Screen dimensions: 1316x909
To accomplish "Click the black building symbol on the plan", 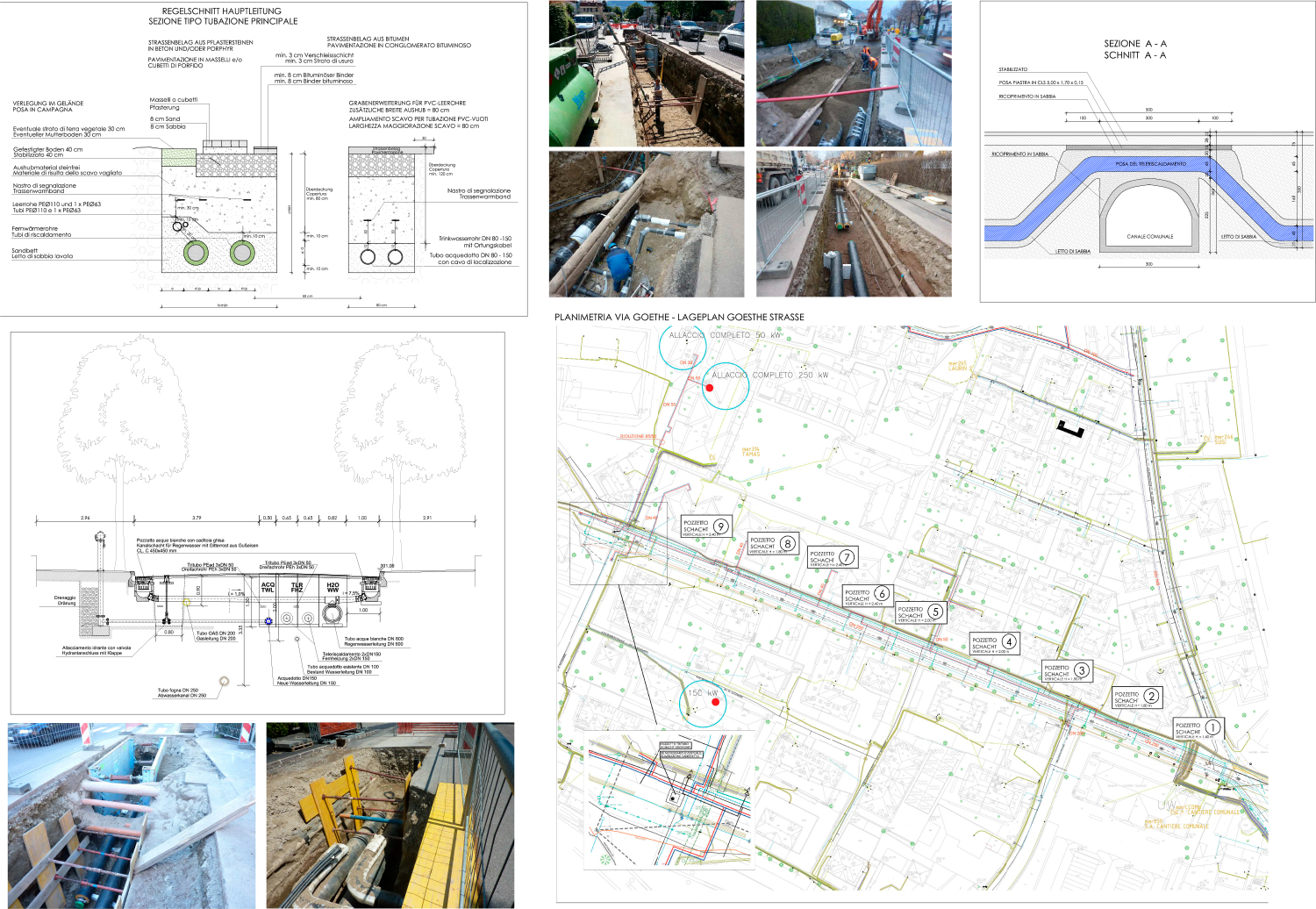I will click(1071, 428).
